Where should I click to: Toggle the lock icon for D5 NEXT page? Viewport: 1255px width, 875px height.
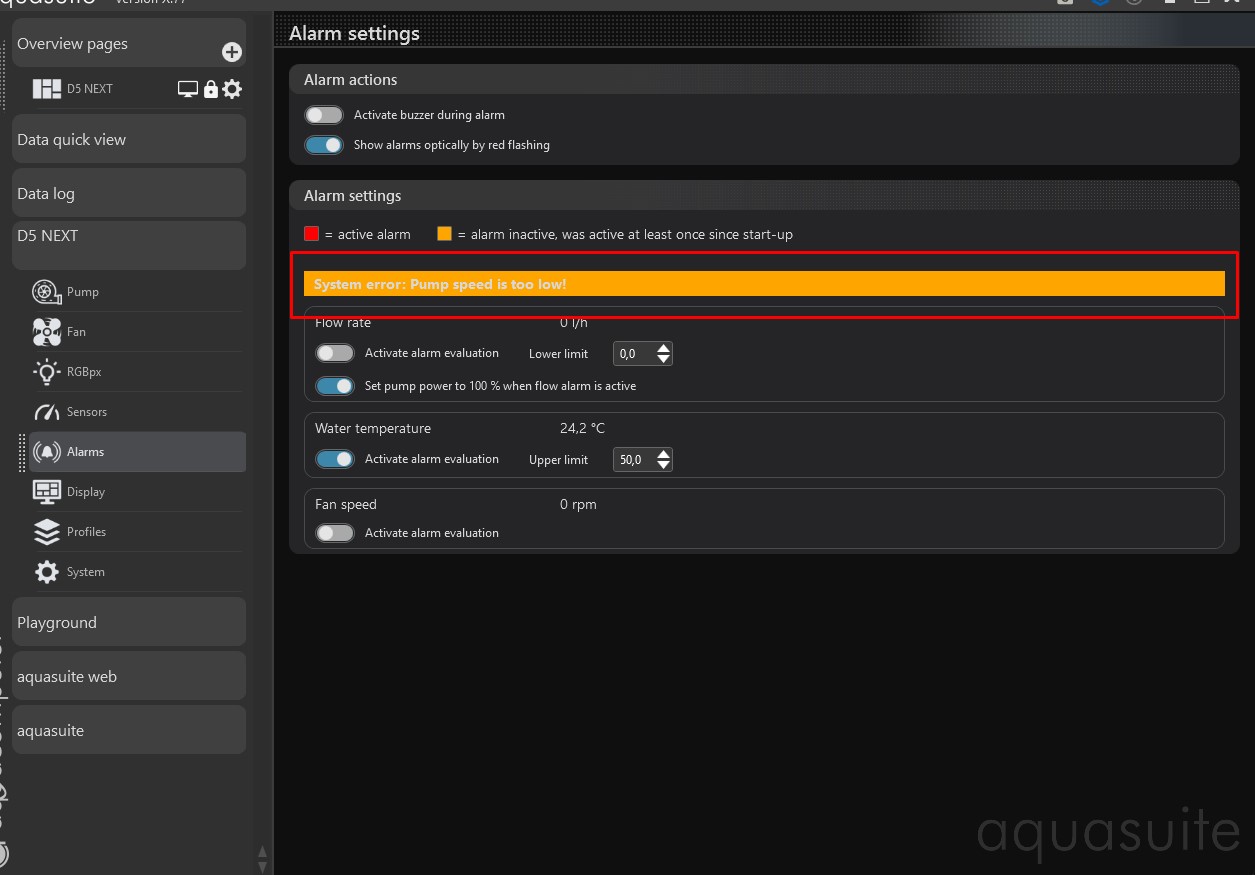pyautogui.click(x=211, y=89)
